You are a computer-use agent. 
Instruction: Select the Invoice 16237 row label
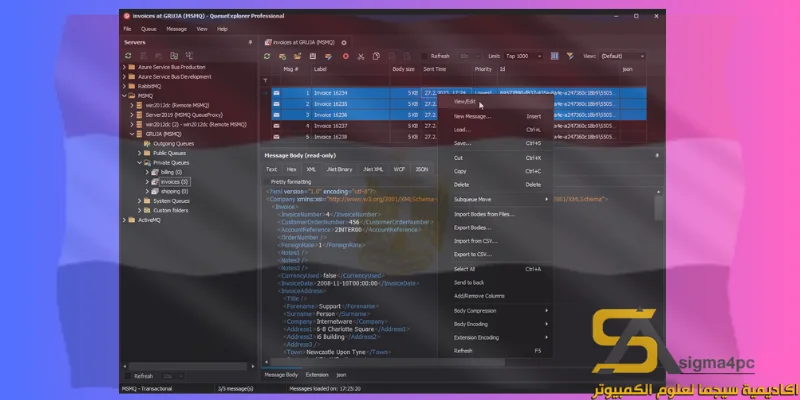pos(331,126)
